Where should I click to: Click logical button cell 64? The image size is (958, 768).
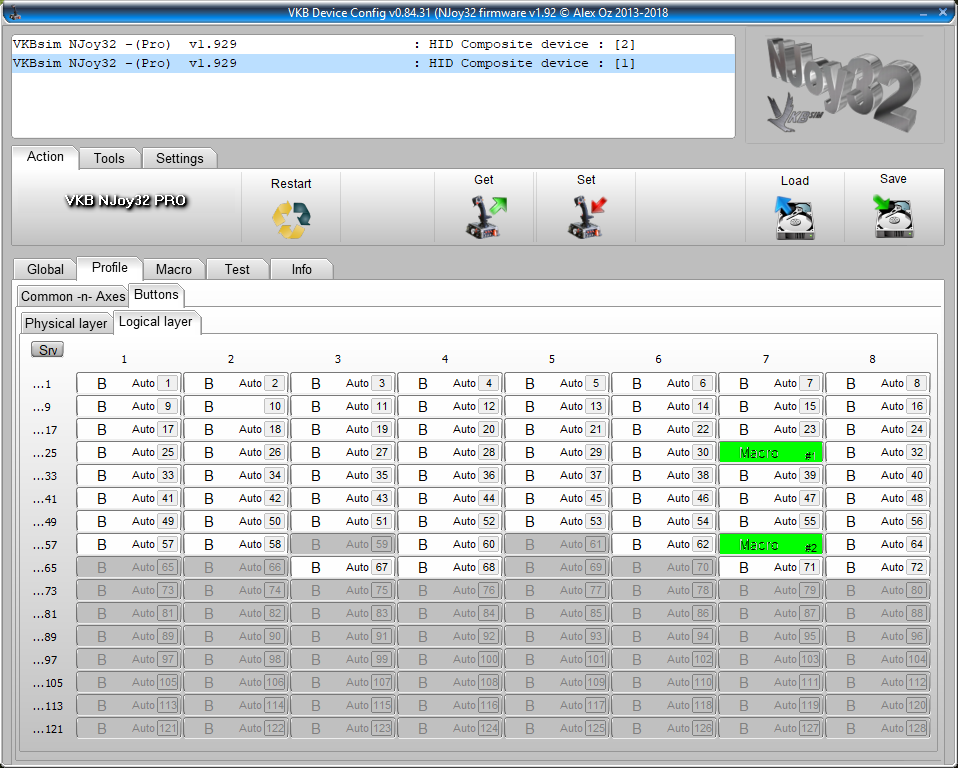click(x=878, y=544)
